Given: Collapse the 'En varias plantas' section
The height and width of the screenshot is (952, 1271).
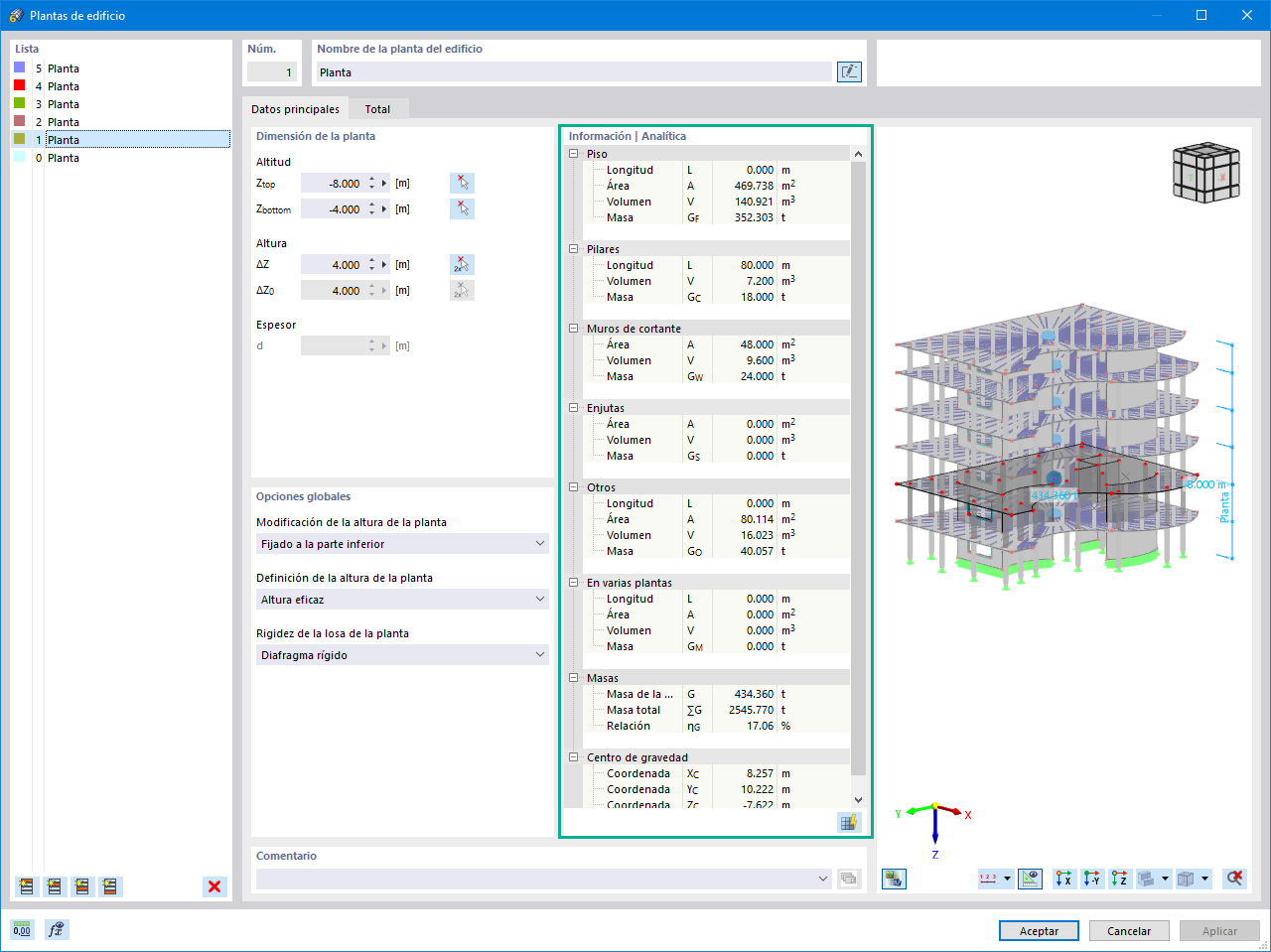Looking at the screenshot, I should coord(573,583).
